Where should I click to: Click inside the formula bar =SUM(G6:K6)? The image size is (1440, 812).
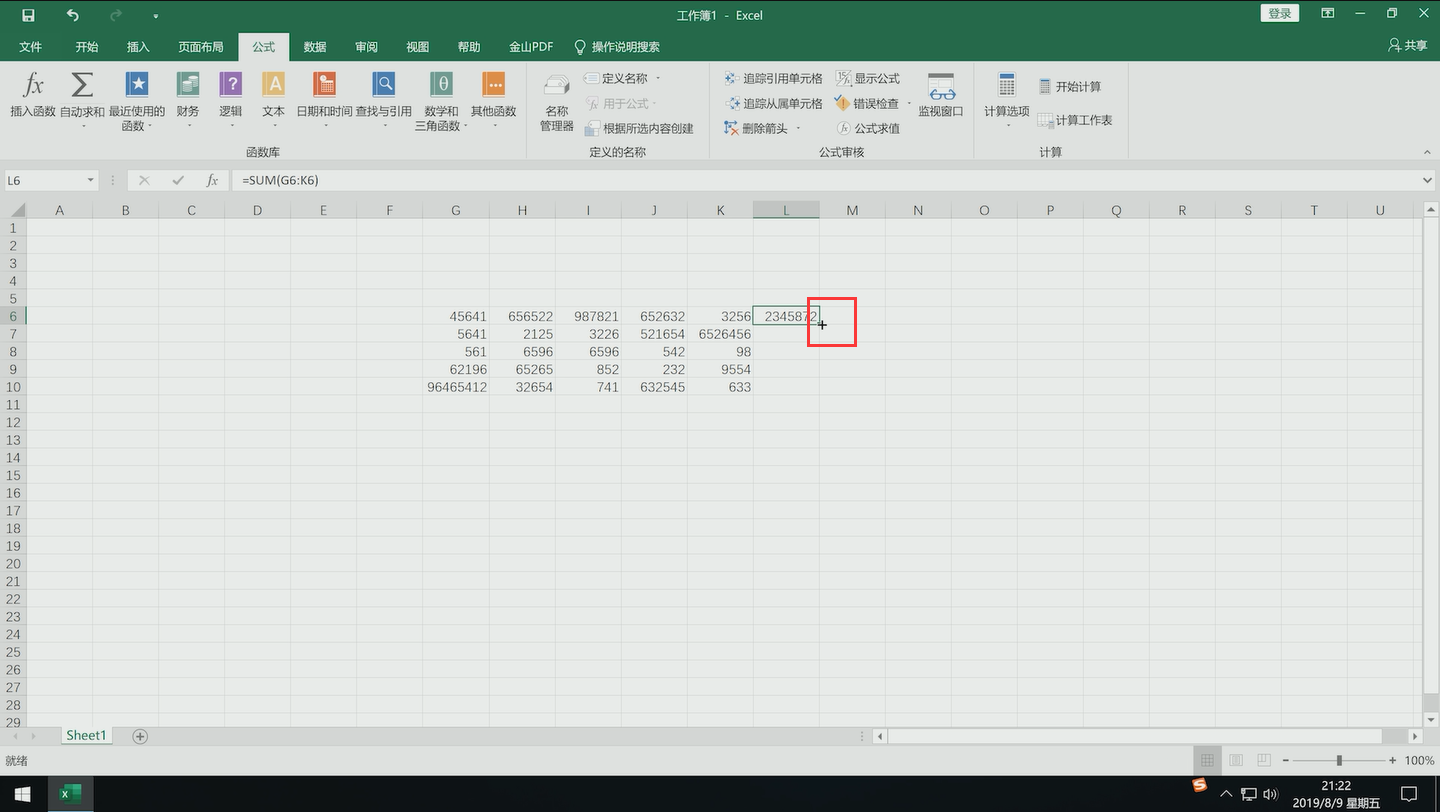[824, 180]
